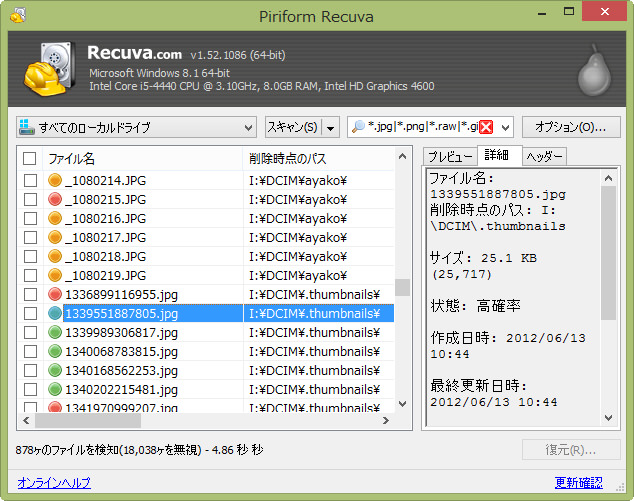Click orange status dot of _1080219.JPG

pos(55,275)
